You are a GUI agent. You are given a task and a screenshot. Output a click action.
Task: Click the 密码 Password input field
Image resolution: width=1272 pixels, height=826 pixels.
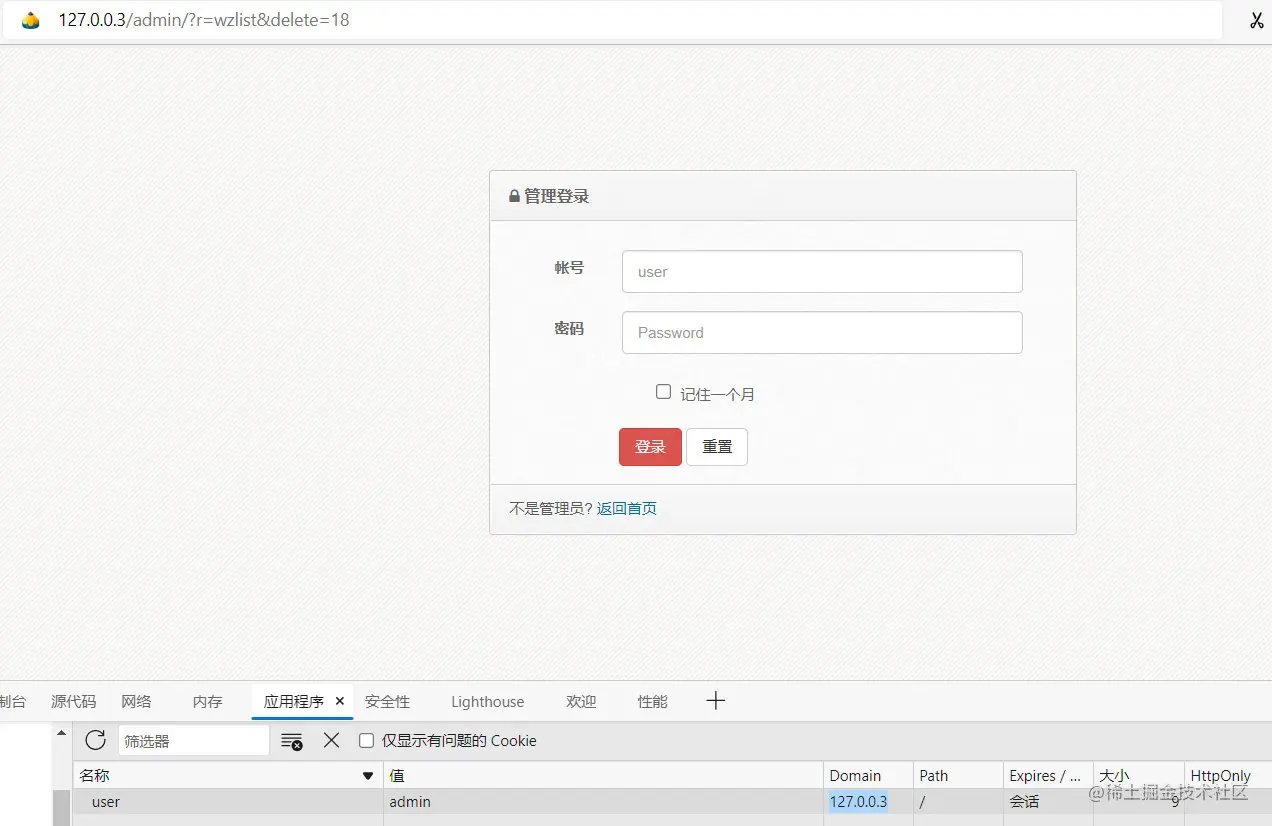point(822,332)
